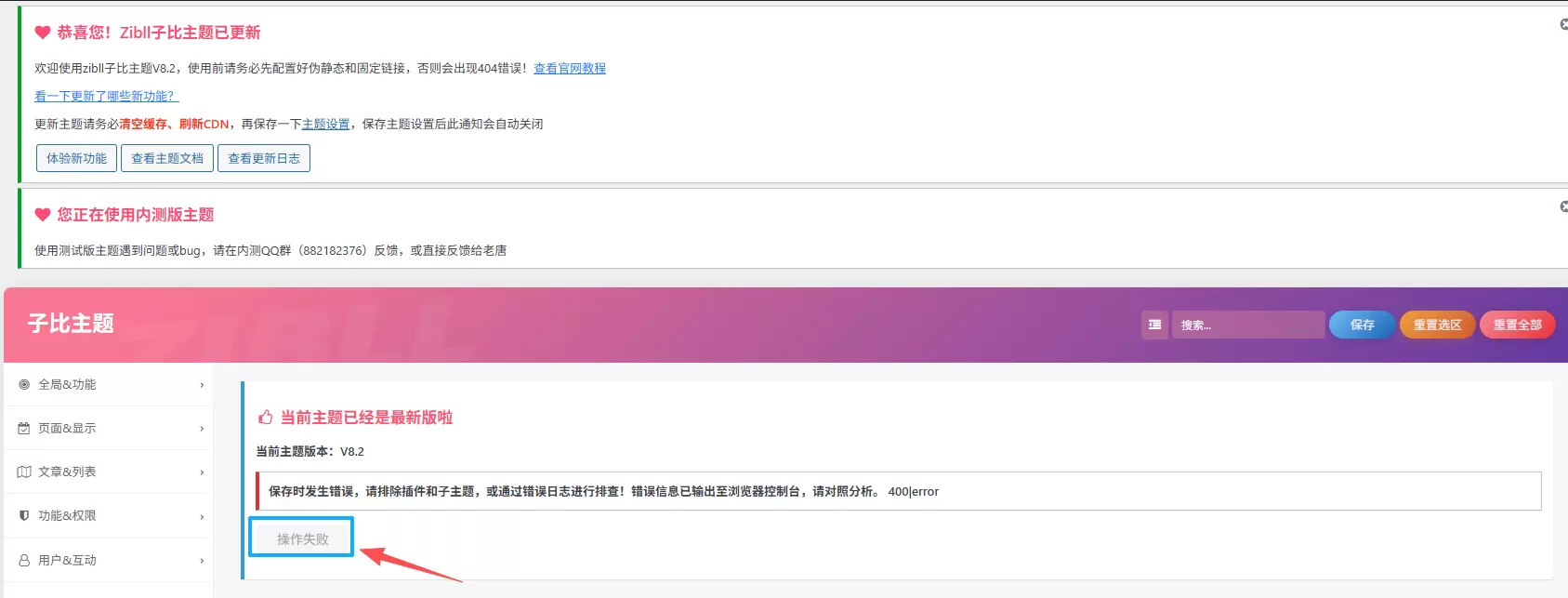
Task: Click the heart icon in update notice
Action: pyautogui.click(x=43, y=33)
